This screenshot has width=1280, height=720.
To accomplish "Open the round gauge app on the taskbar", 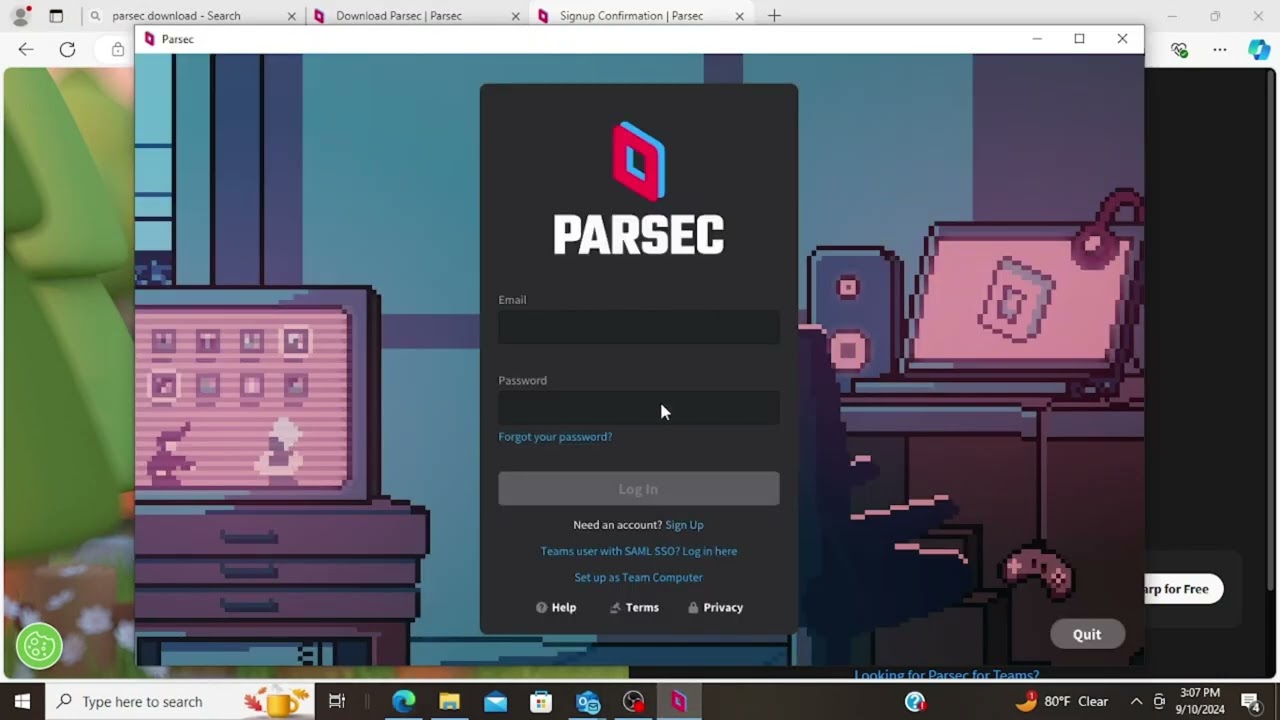I will pos(633,702).
